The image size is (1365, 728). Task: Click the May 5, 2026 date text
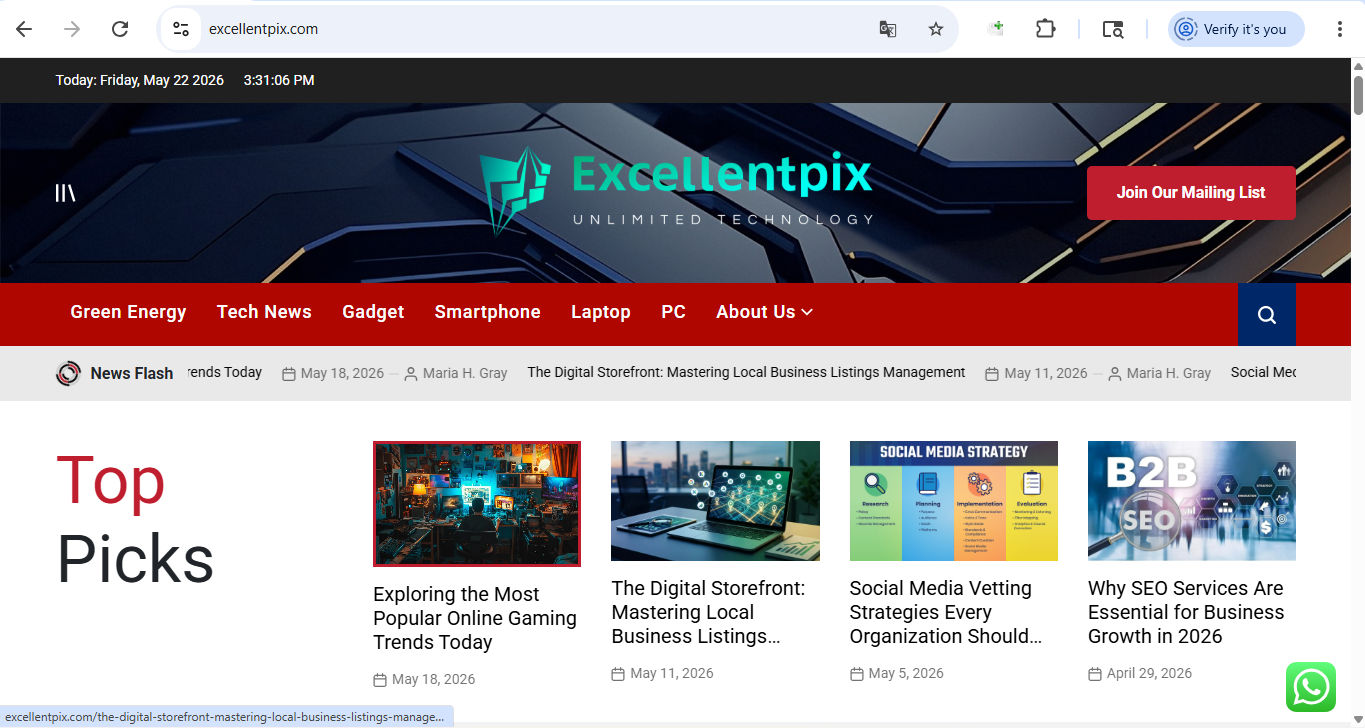(906, 673)
